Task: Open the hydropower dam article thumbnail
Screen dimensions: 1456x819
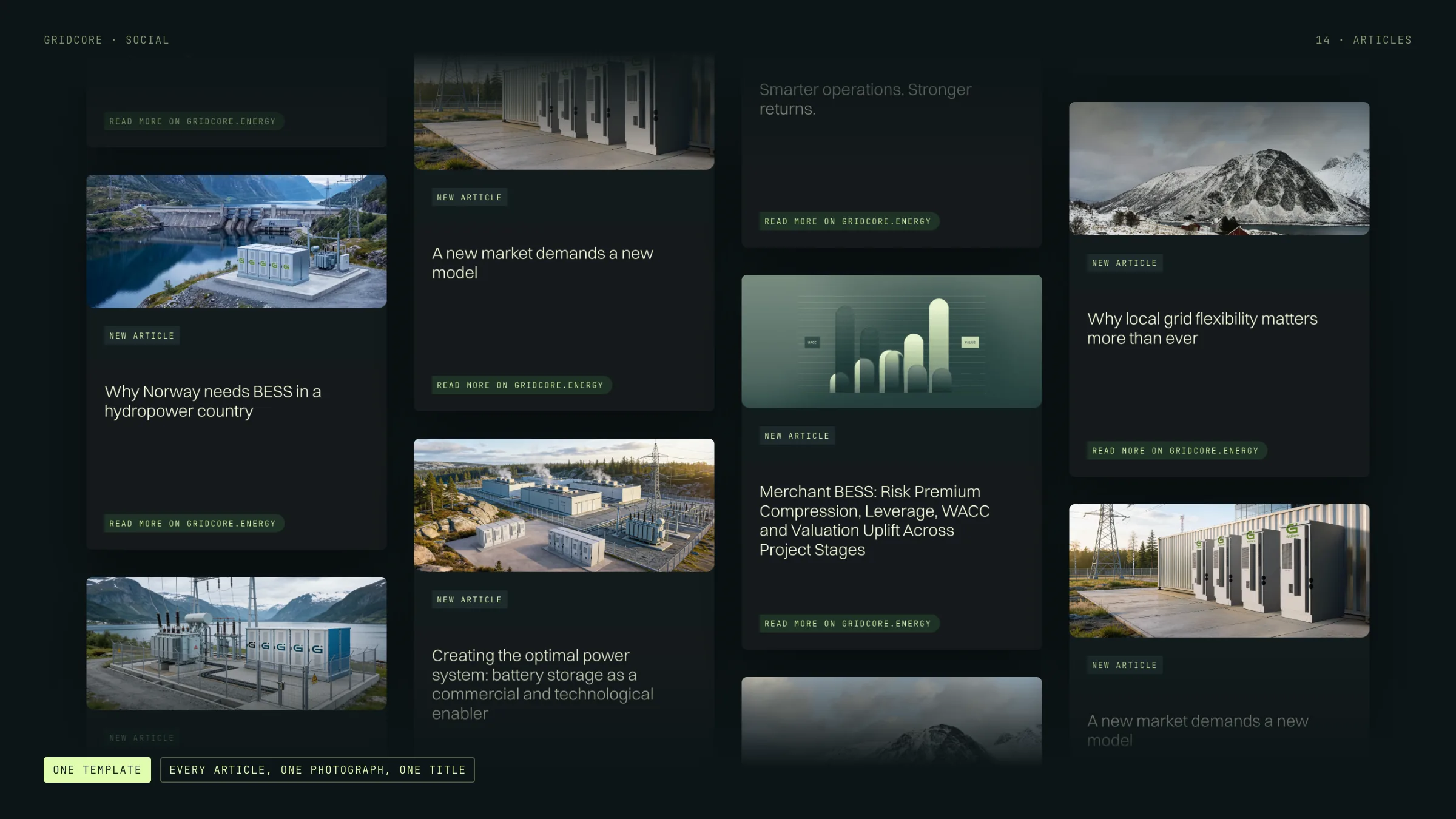Action: pos(237,241)
